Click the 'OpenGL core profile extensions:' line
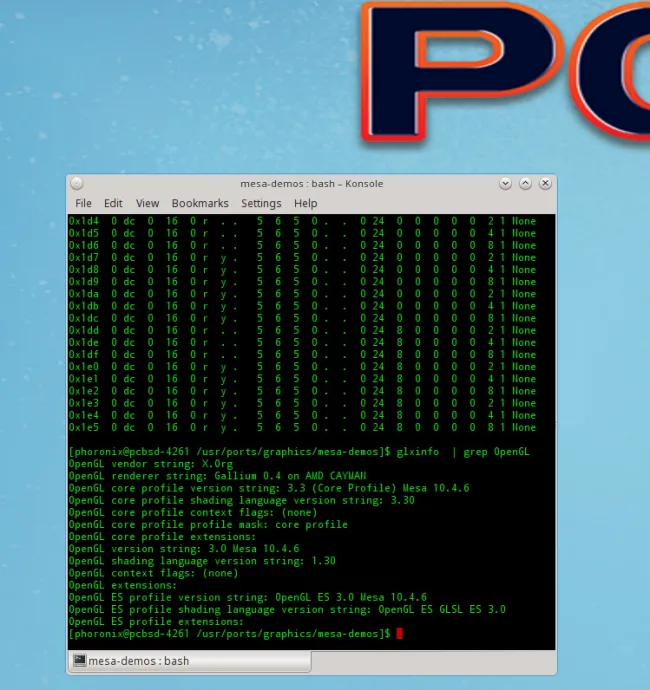This screenshot has width=650, height=690. (x=162, y=537)
